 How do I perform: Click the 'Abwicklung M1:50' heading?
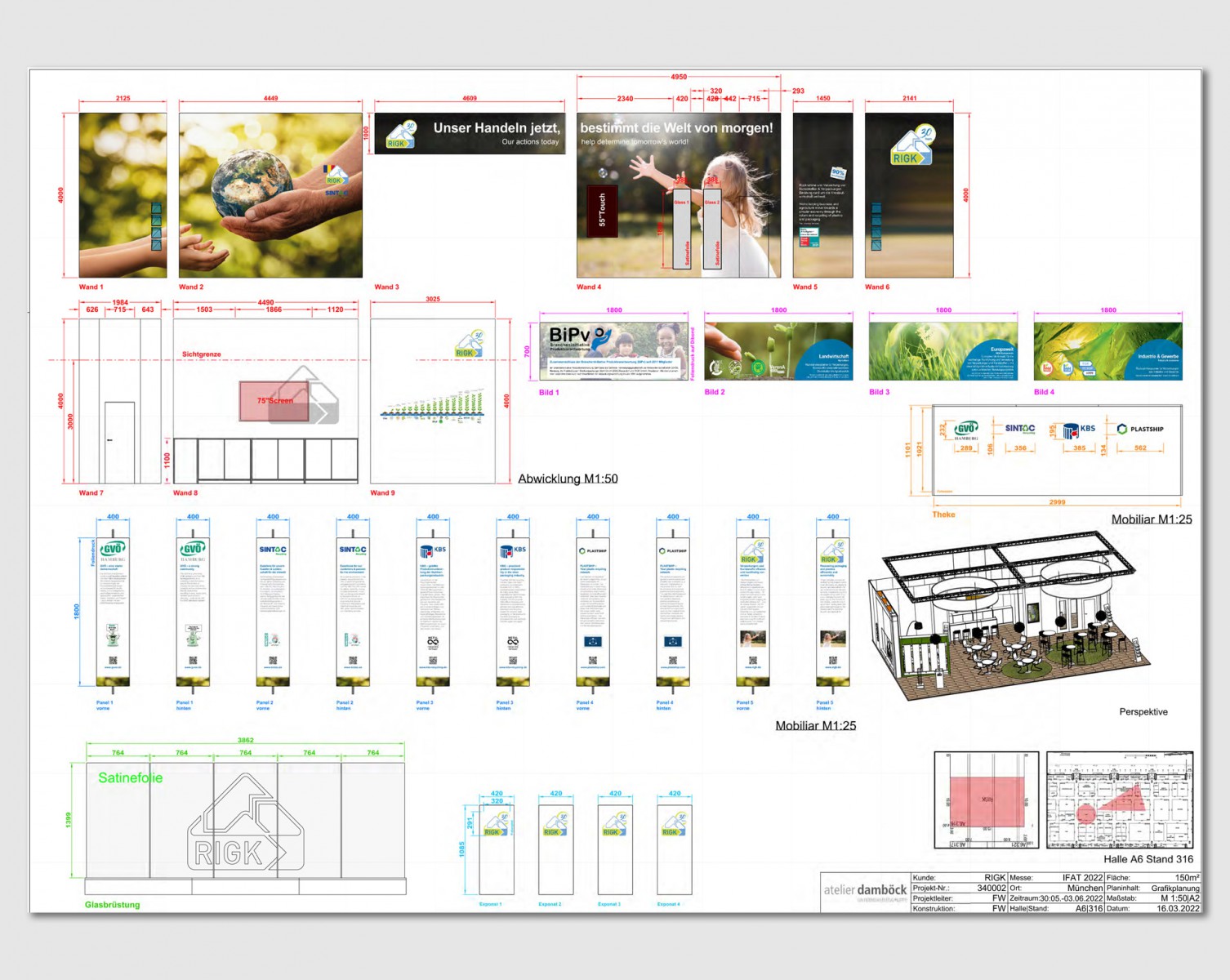click(x=568, y=479)
